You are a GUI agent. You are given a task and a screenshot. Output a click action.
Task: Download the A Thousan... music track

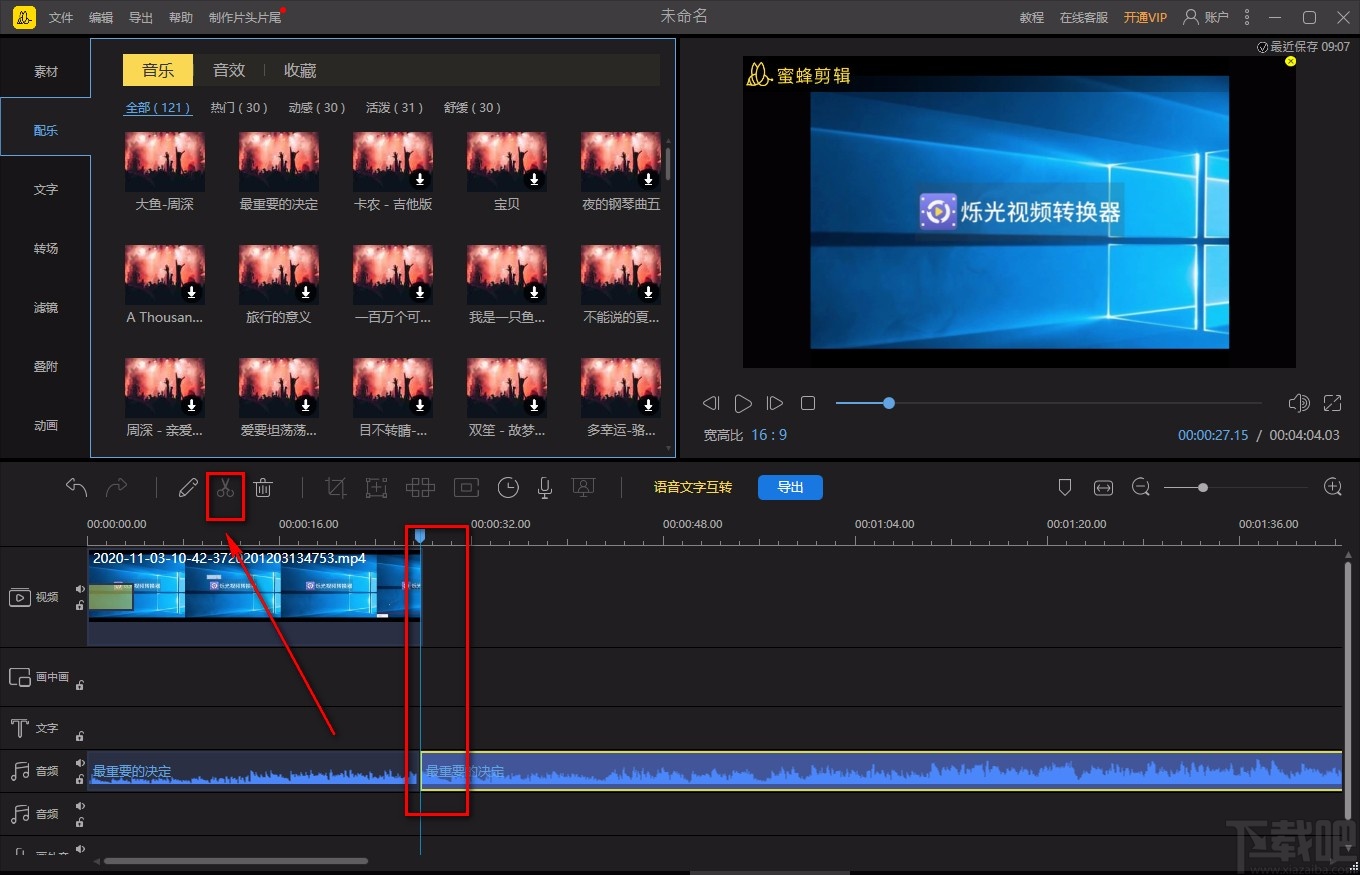click(193, 293)
